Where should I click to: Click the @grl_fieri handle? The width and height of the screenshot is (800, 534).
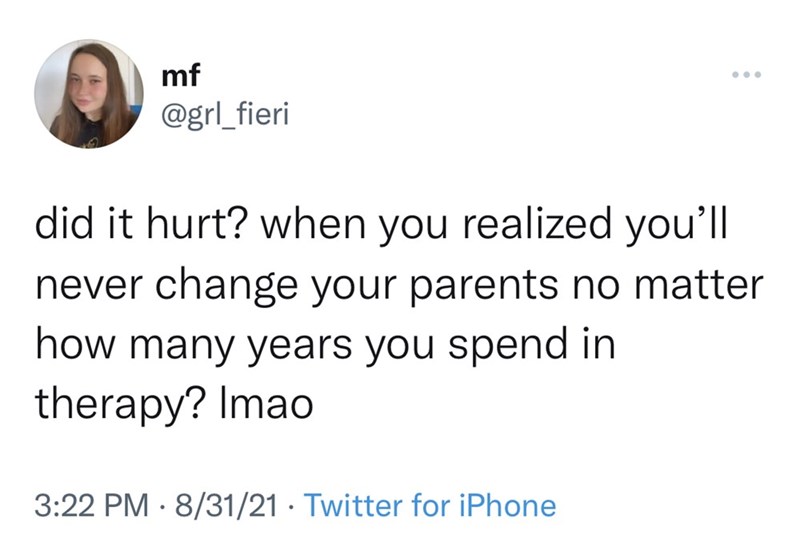(x=220, y=118)
